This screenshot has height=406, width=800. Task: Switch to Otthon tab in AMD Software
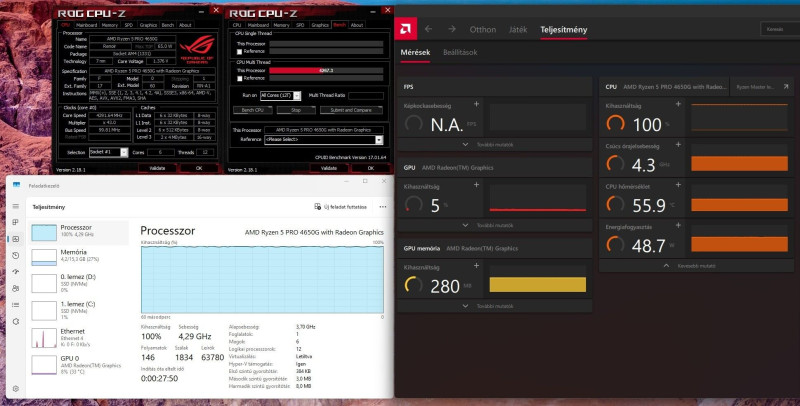483,30
